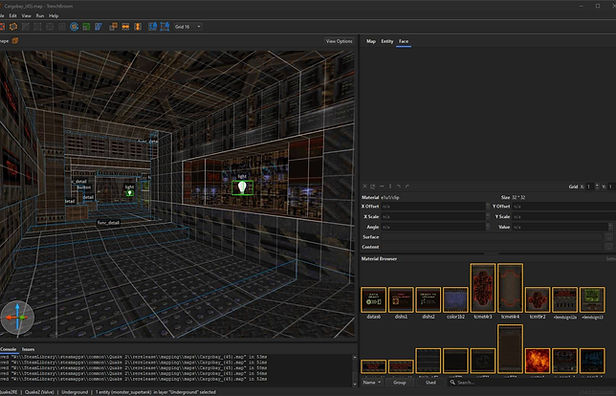
Task: Click the duplicate objects toolbar icon
Action: (114, 27)
